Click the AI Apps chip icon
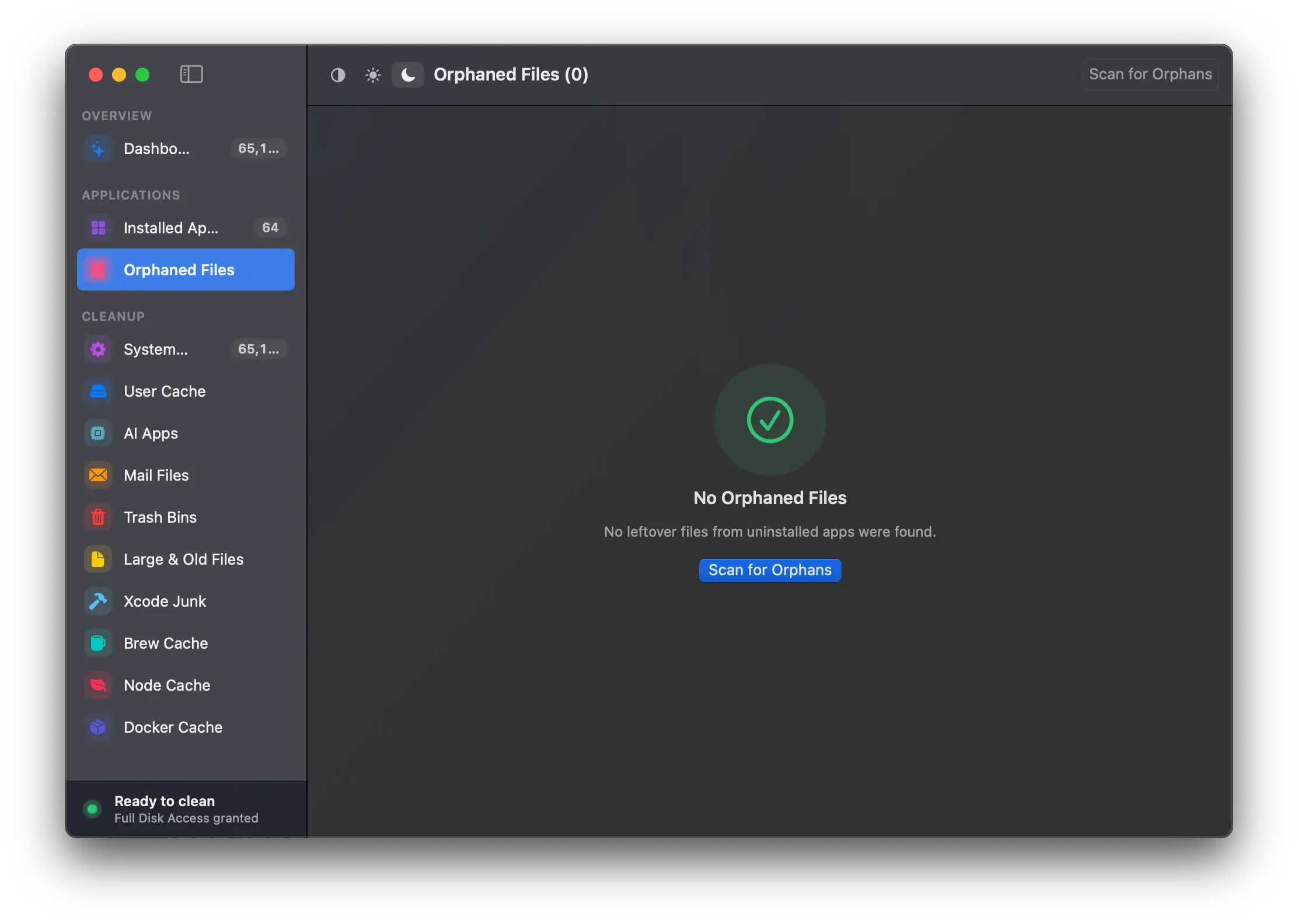 pos(98,433)
